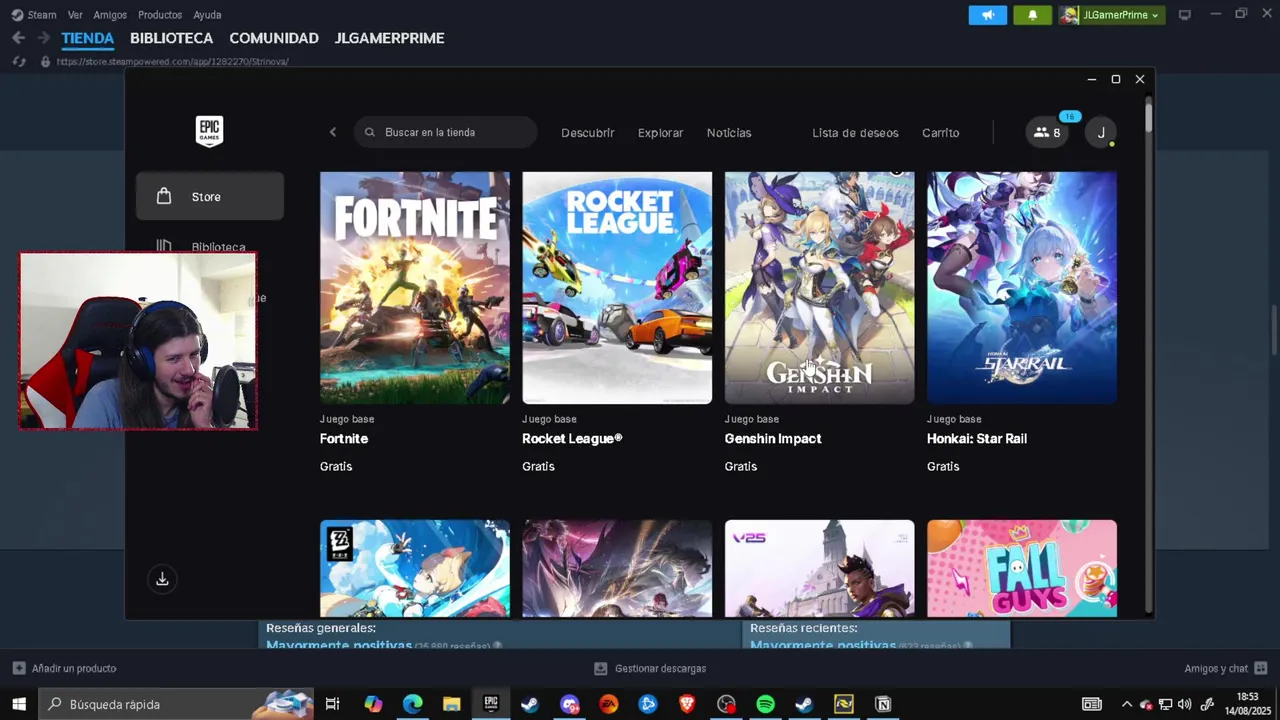Open the Epic downloads arrow icon
Image resolution: width=1280 pixels, height=720 pixels.
[x=162, y=579]
